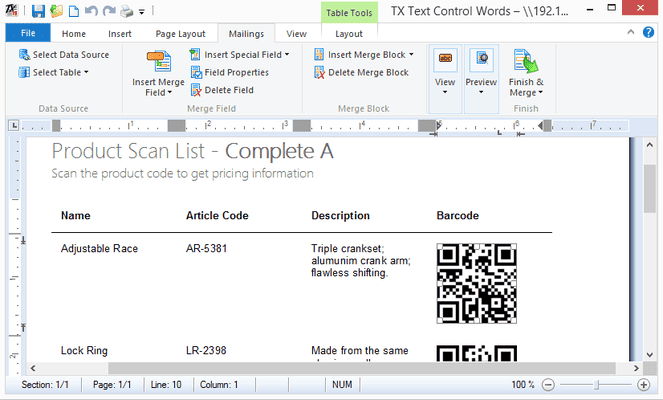Screen dimensions: 663x400
Task: Click the zoom out minus button
Action: click(x=546, y=384)
